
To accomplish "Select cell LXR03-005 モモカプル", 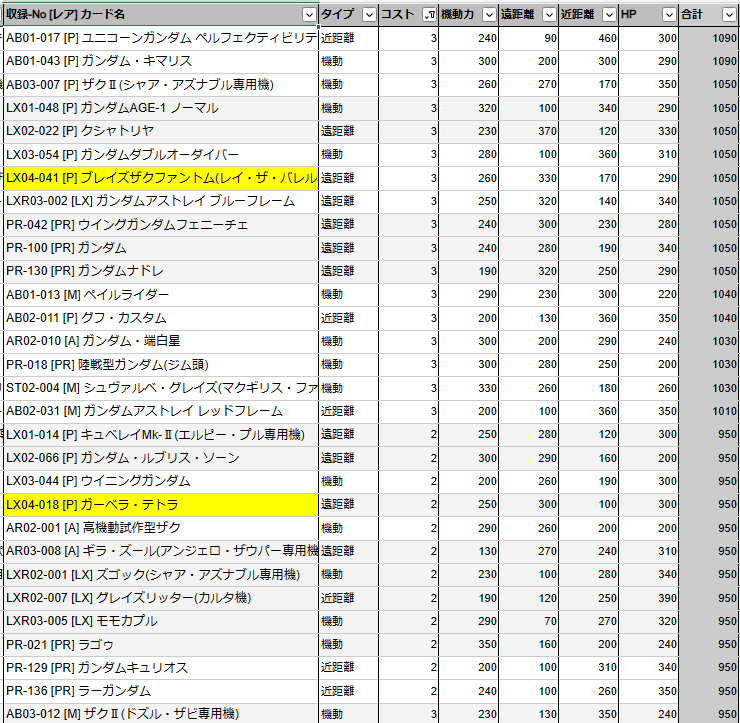I will pos(160,622).
